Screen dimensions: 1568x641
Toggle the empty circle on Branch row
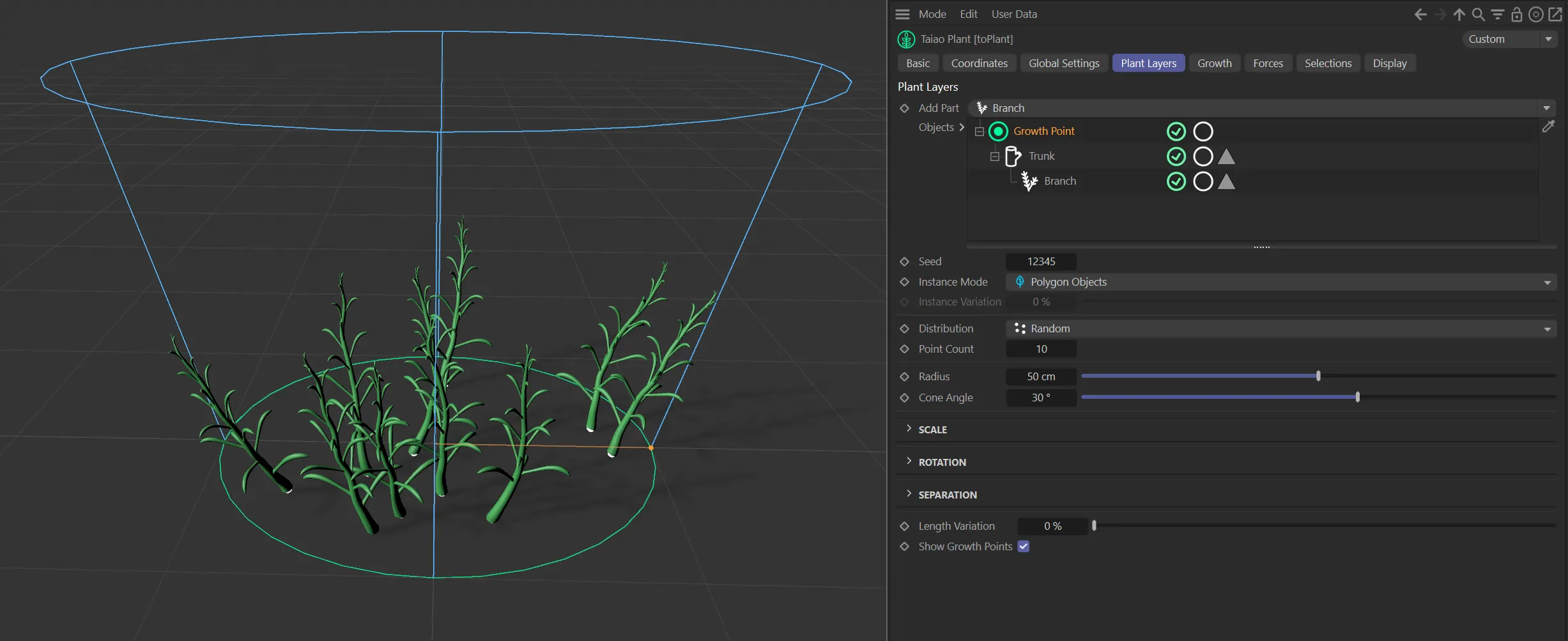[x=1203, y=181]
